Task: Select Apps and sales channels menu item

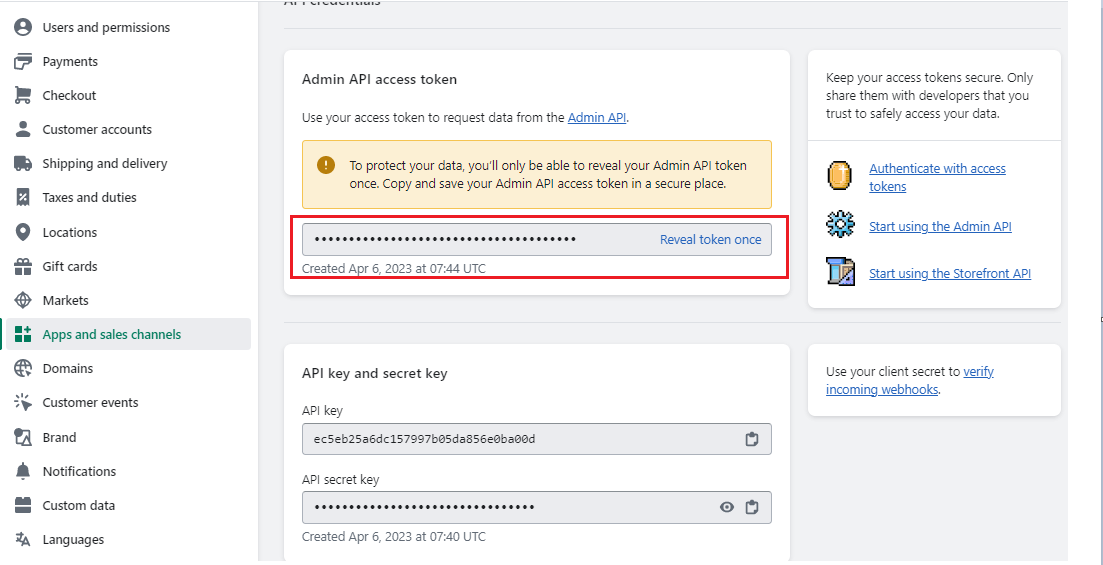Action: (112, 335)
